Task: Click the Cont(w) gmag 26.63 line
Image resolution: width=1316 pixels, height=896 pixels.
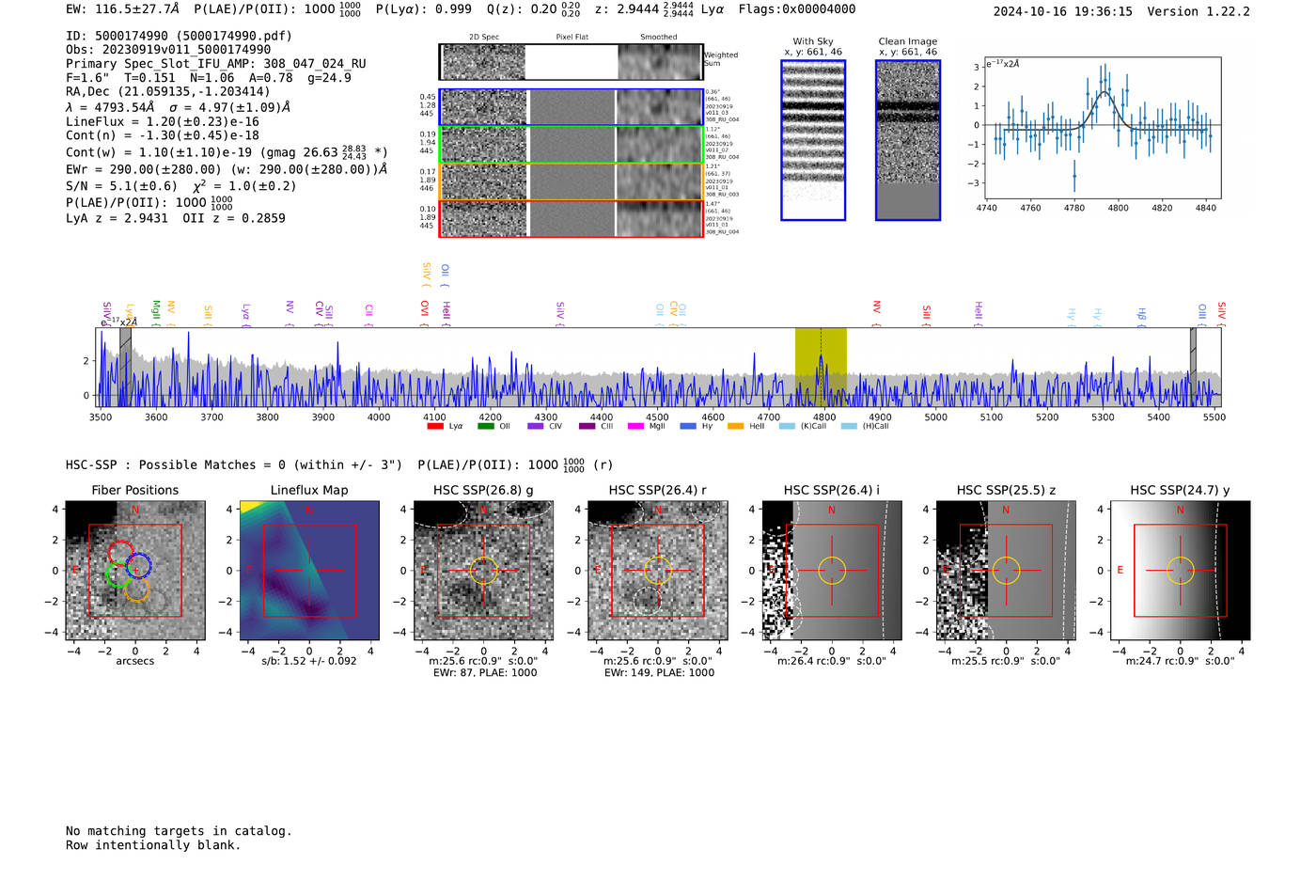Action: (x=227, y=151)
